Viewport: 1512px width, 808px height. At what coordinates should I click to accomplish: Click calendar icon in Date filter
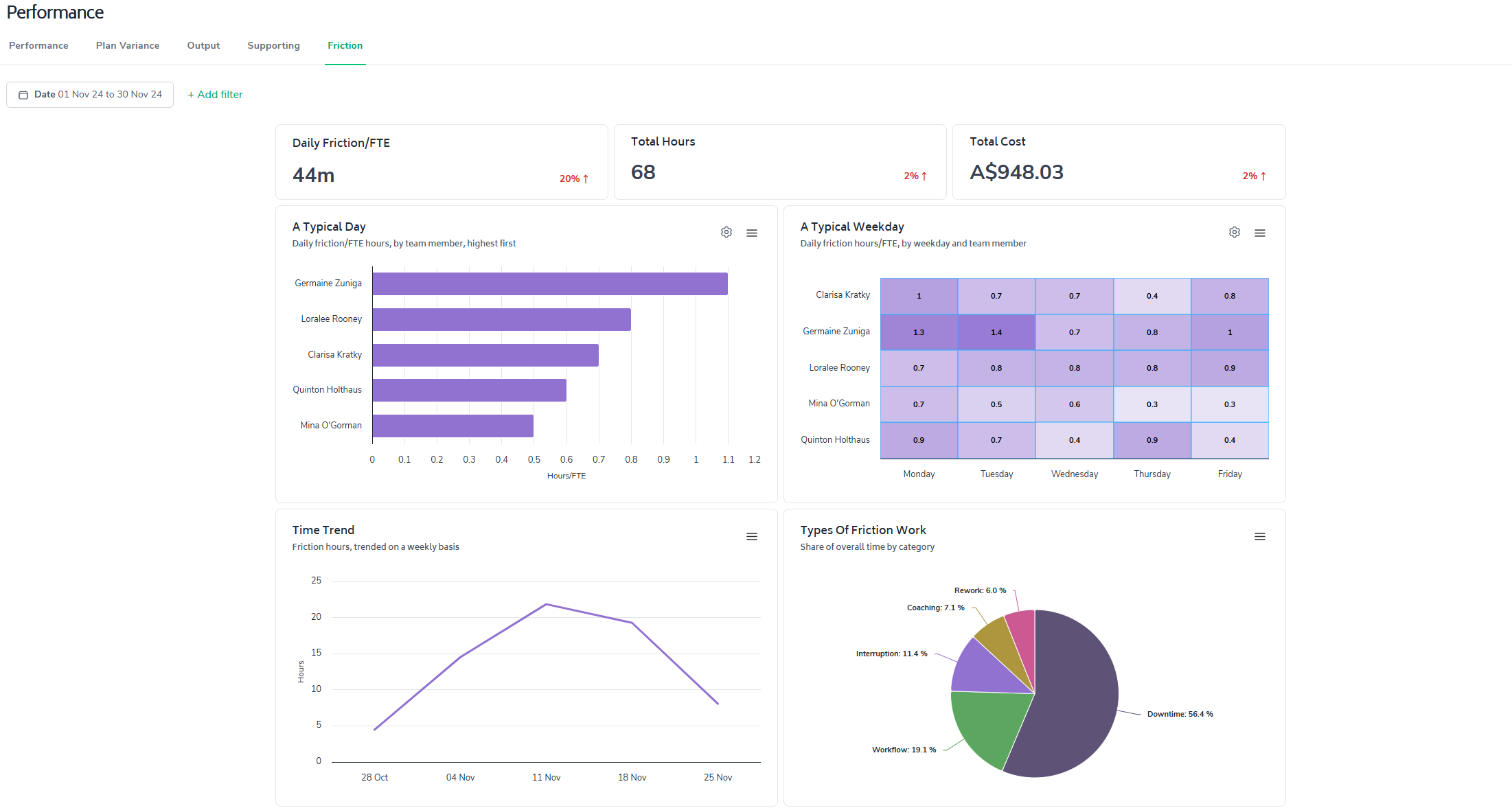(x=23, y=95)
